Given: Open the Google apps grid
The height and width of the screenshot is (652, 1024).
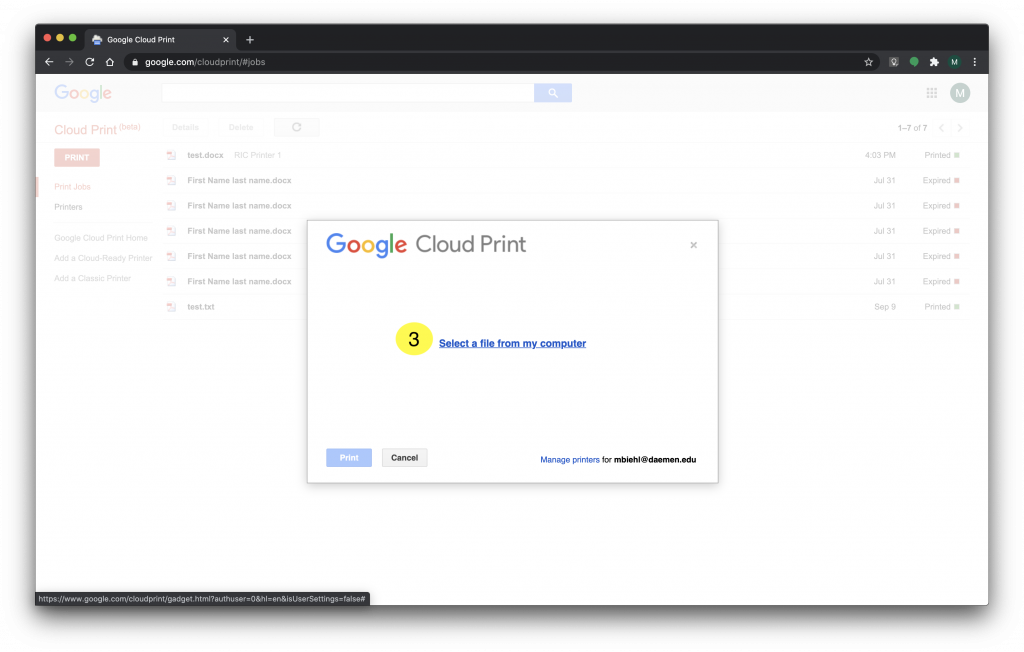Looking at the screenshot, I should (932, 93).
